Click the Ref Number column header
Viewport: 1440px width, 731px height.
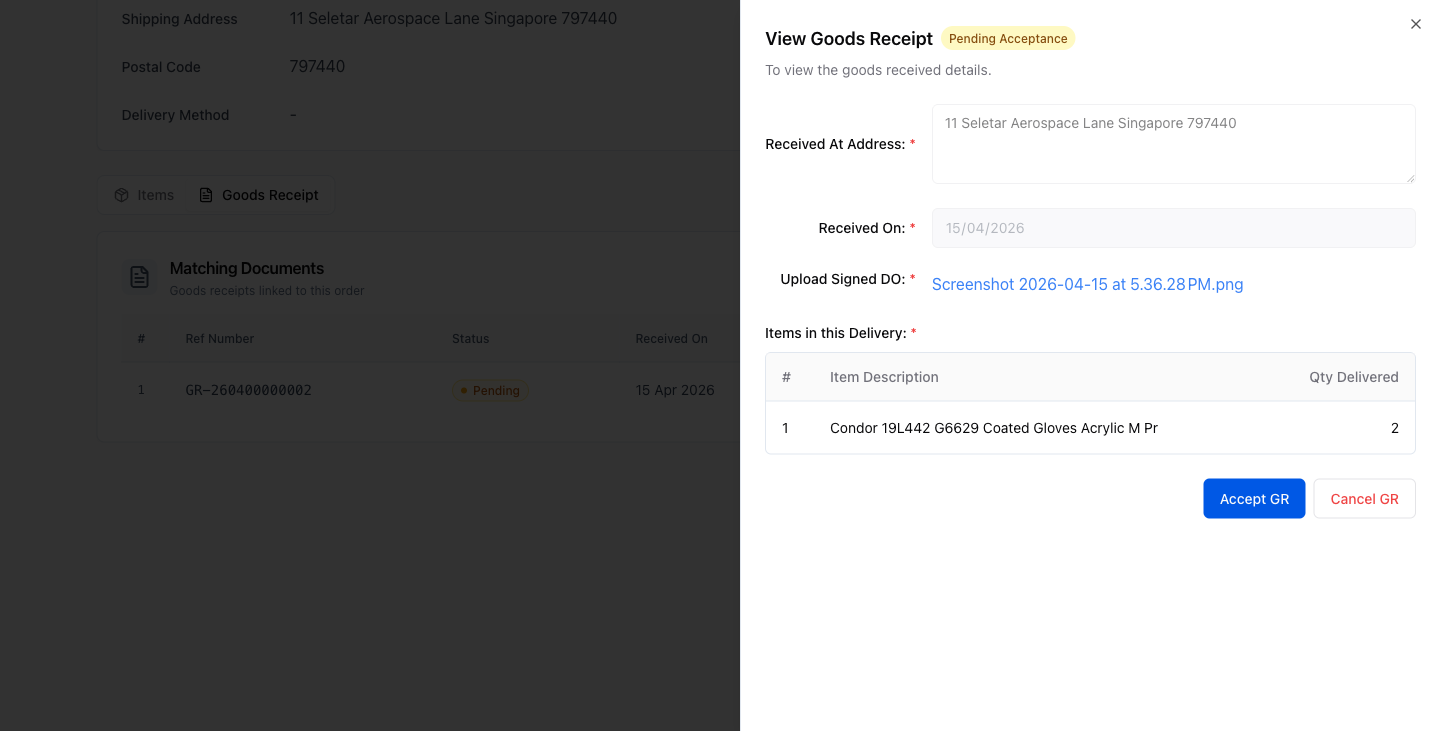220,339
